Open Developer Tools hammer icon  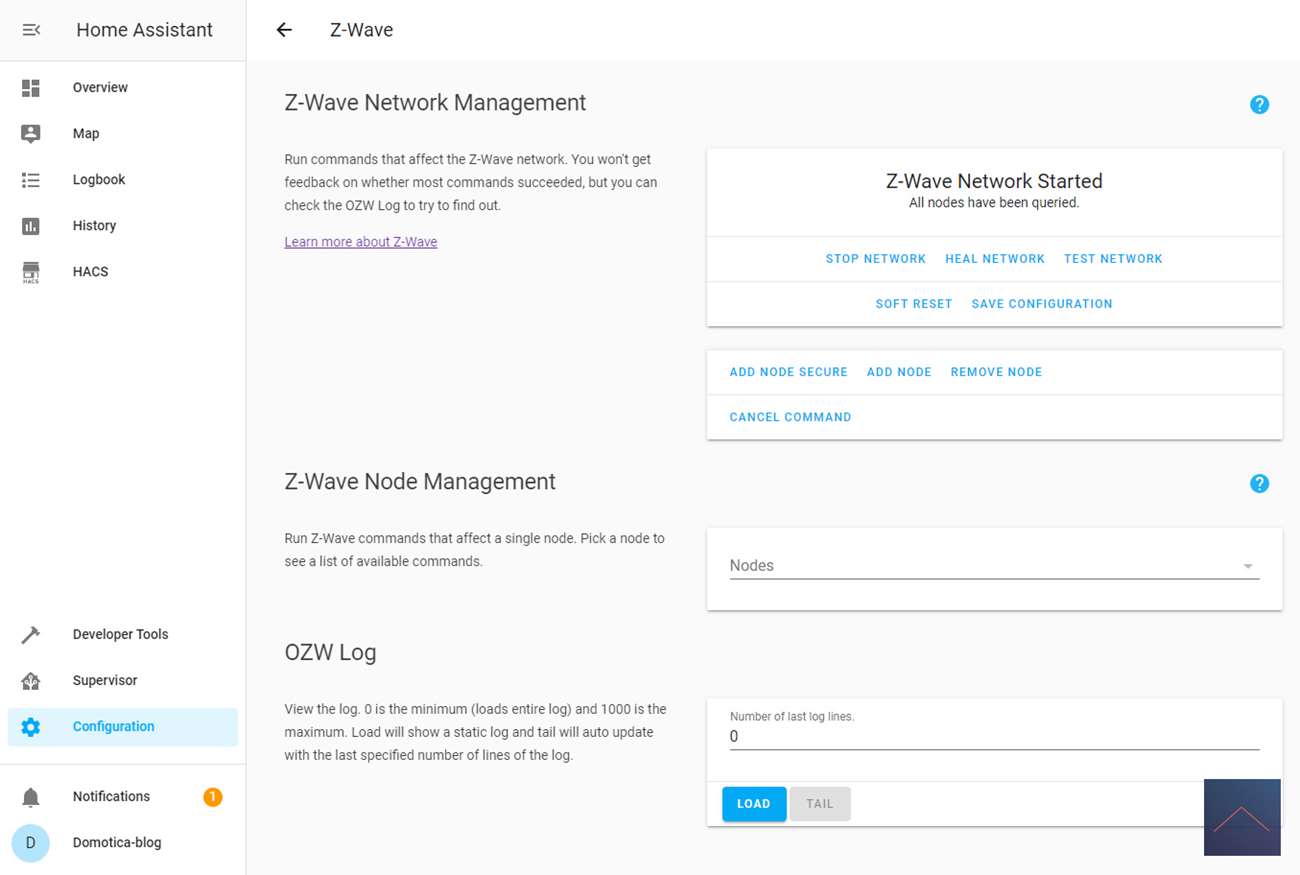[x=31, y=635]
